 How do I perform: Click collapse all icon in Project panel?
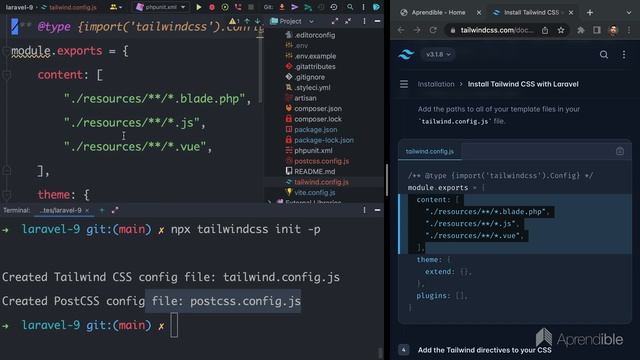(x=348, y=21)
